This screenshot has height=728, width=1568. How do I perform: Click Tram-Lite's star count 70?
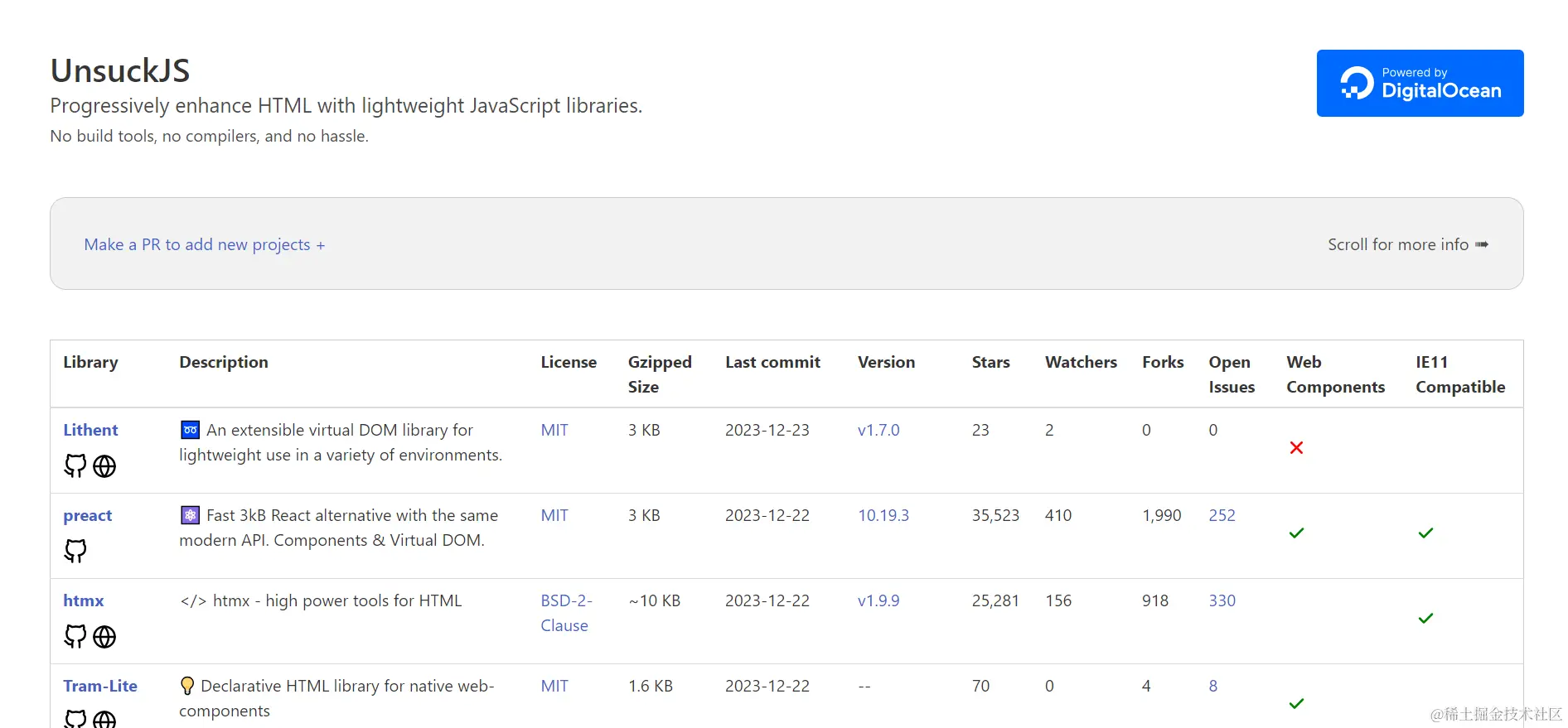tap(980, 686)
